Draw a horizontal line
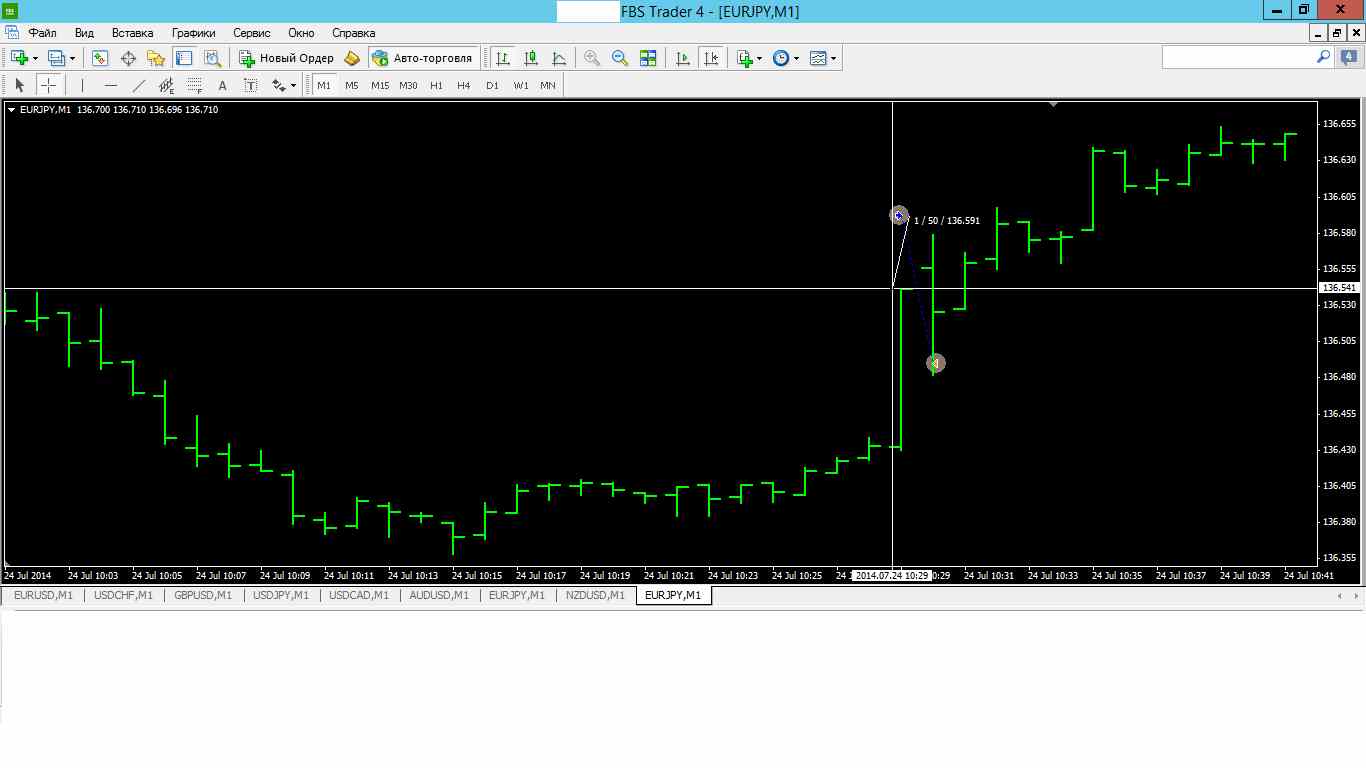Screen dimensions: 1366x768 (x=110, y=85)
